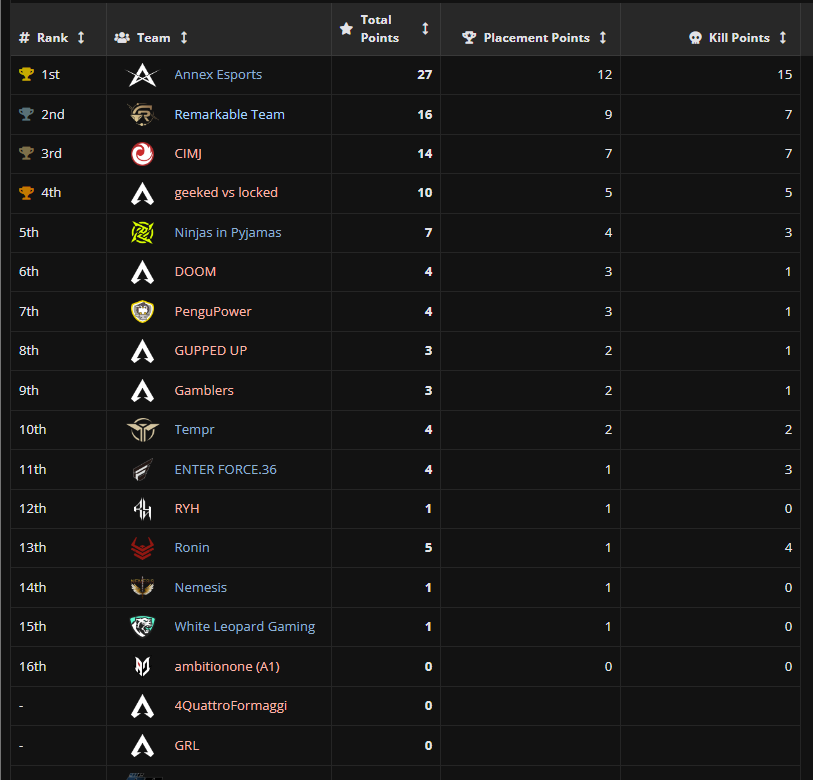The height and width of the screenshot is (780, 813).
Task: Open the White Leopard Gaming link
Action: [245, 626]
